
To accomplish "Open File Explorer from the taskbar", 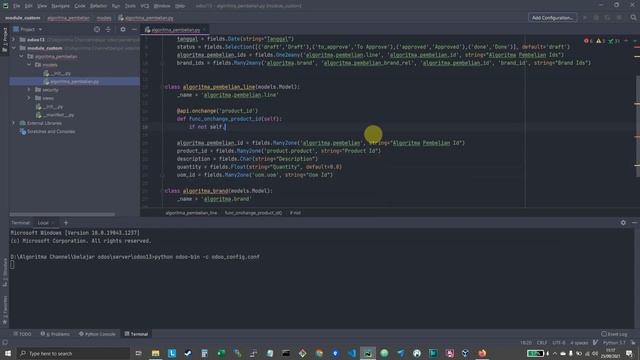I will [156, 353].
